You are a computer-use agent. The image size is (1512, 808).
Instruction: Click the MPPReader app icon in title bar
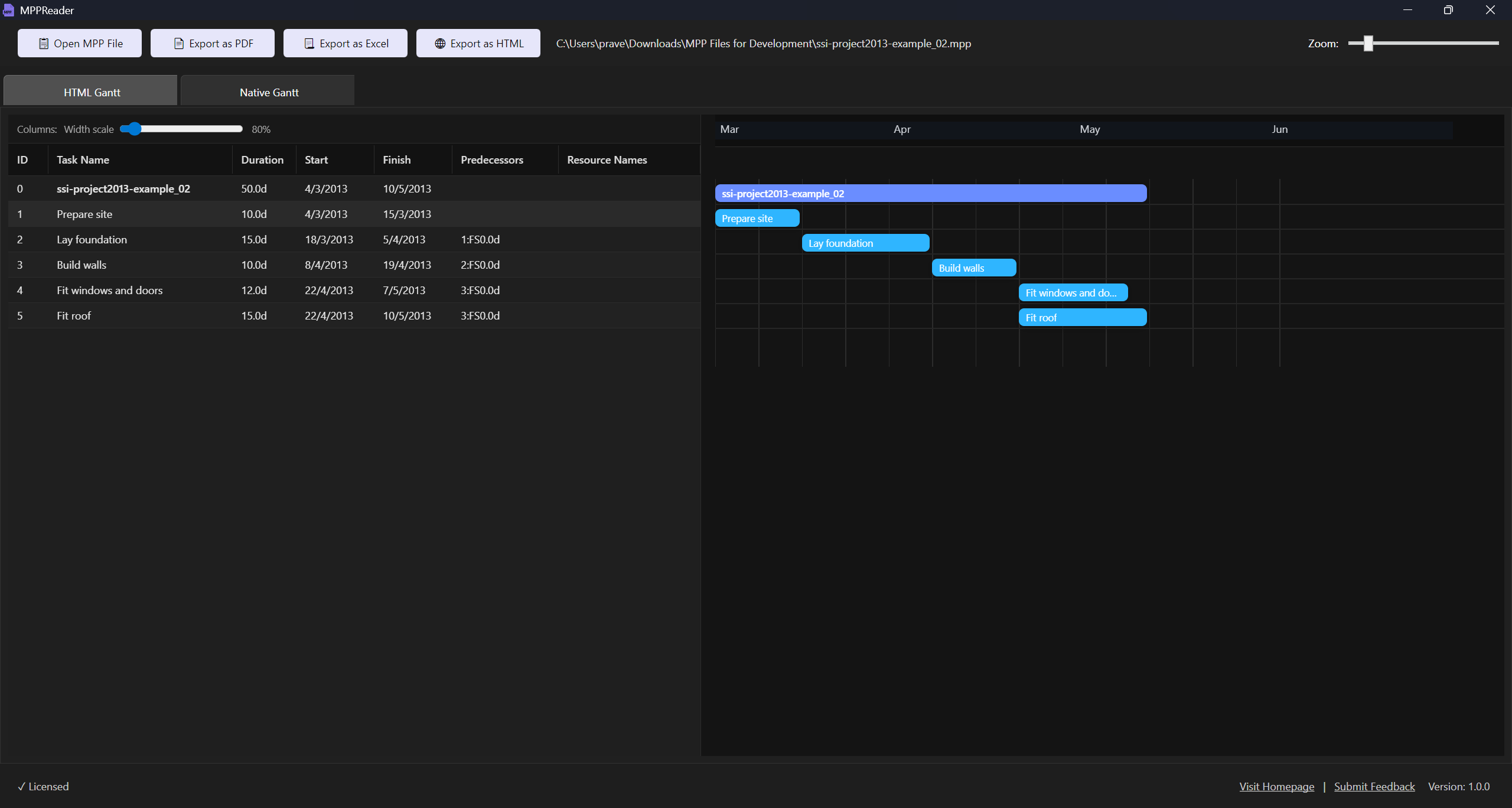tap(8, 10)
